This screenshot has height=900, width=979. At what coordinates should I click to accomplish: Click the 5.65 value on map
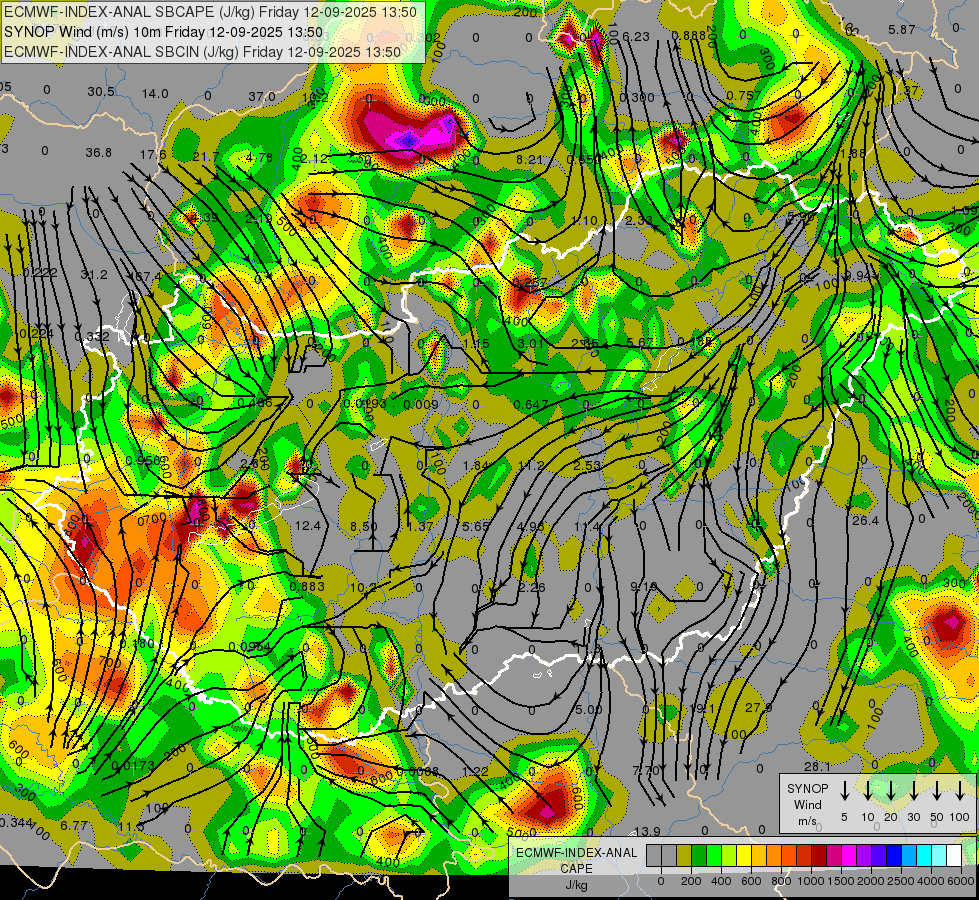pos(476,527)
